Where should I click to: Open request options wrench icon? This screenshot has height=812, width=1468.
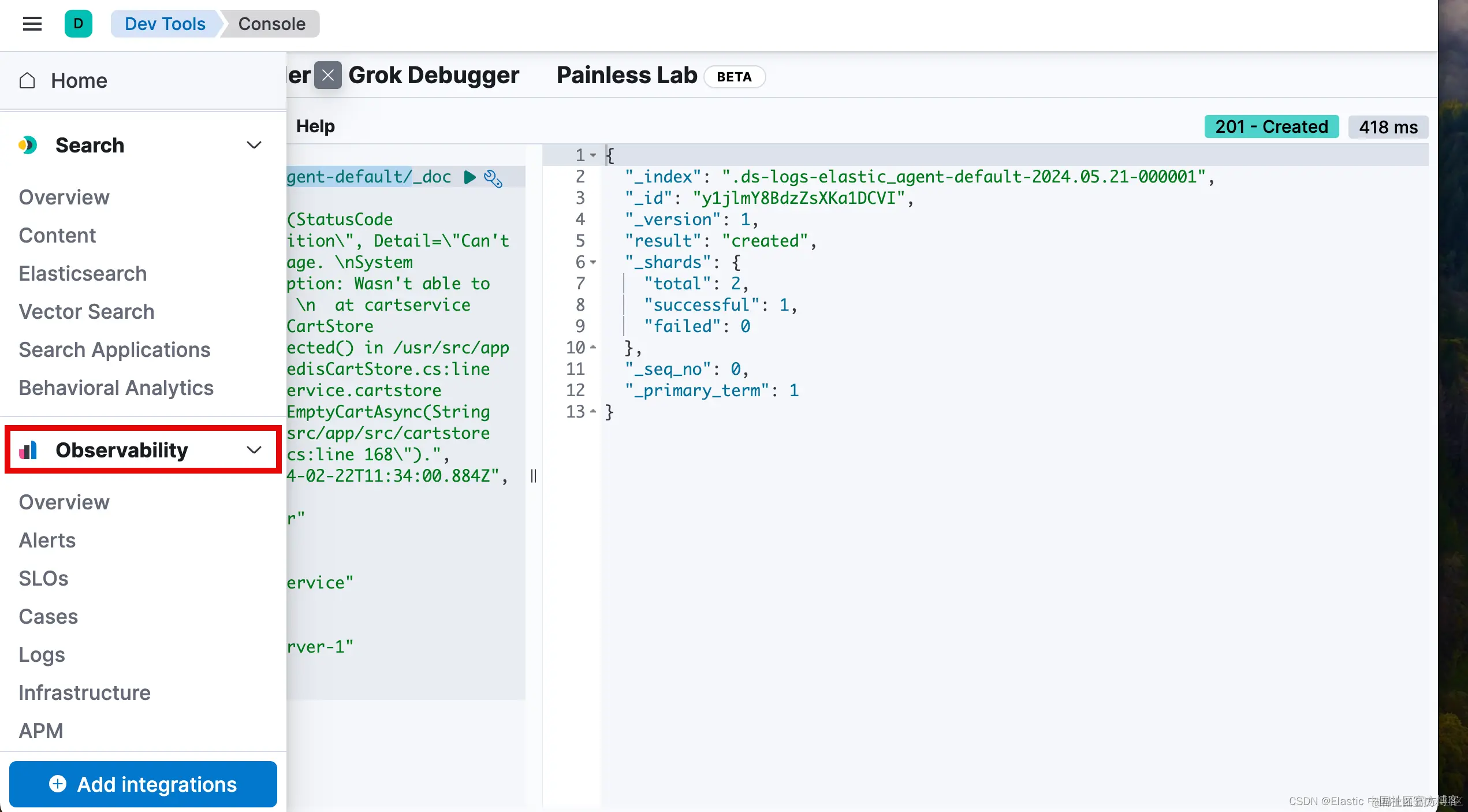493,178
